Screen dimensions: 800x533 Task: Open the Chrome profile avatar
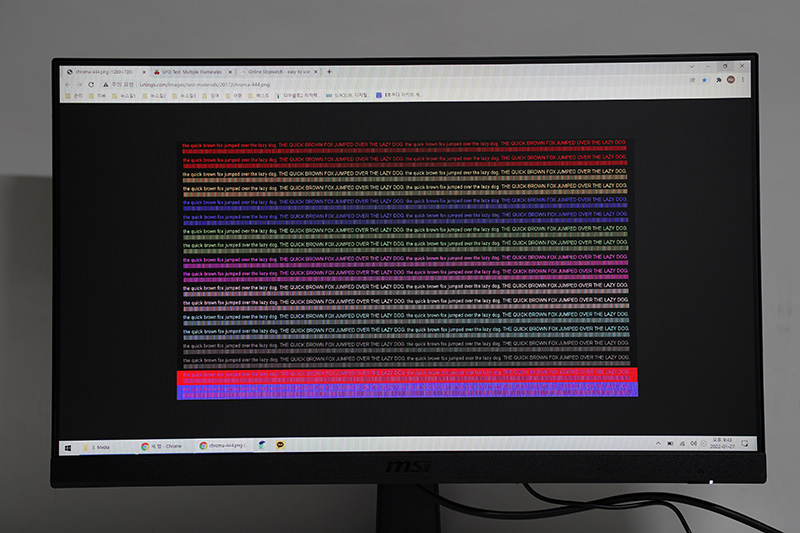[x=731, y=80]
